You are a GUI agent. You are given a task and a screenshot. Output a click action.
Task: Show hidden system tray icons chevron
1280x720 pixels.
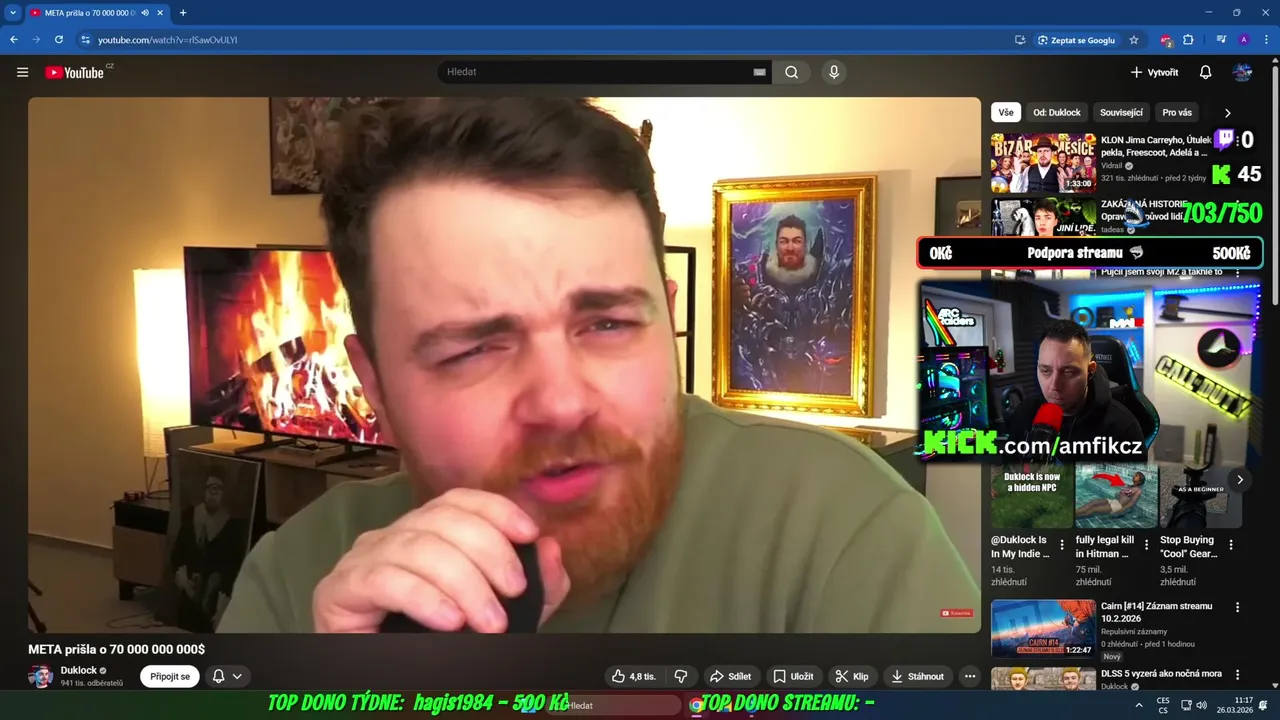[x=1139, y=705]
